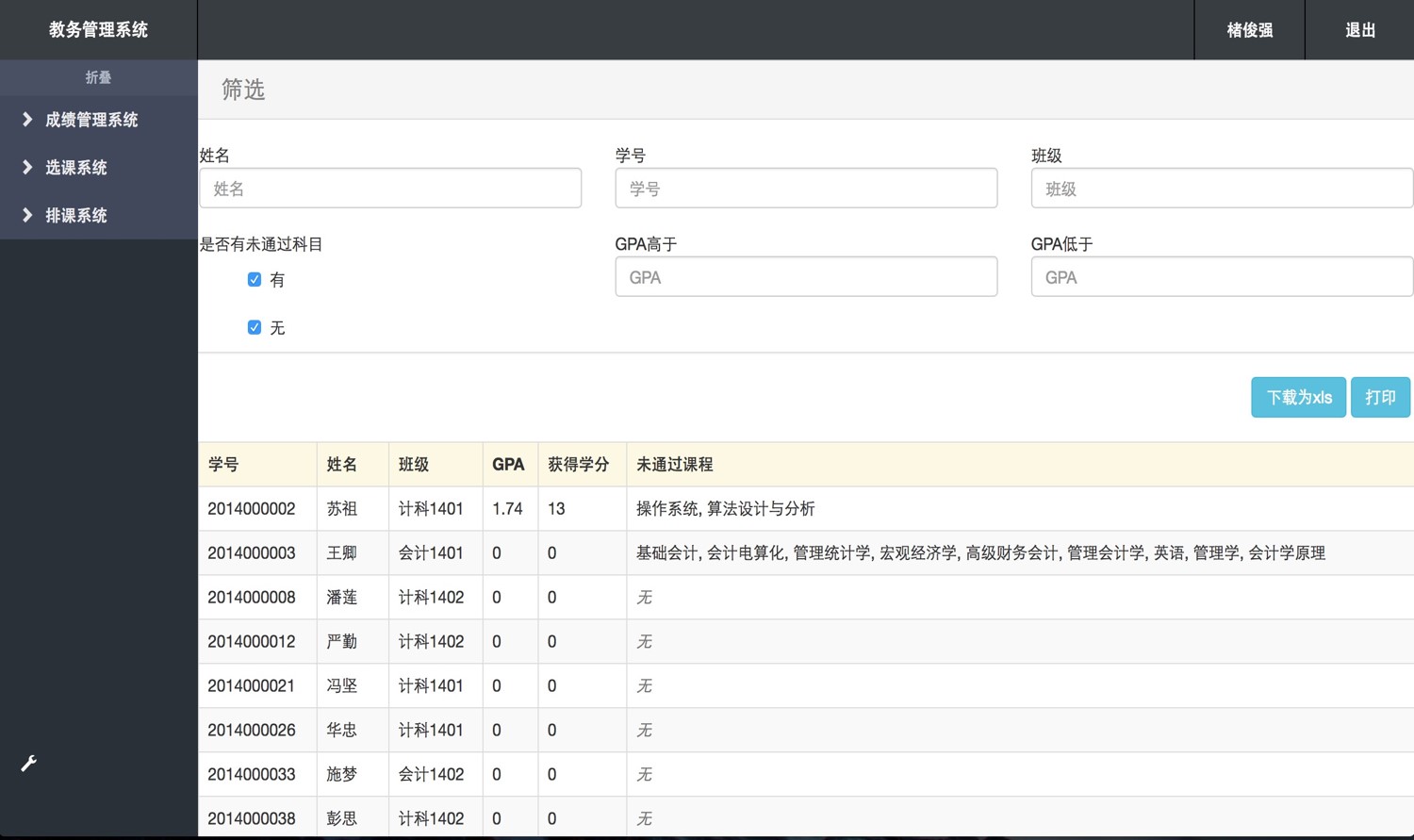
Task: Focus the 姓名 input field
Action: [x=390, y=189]
